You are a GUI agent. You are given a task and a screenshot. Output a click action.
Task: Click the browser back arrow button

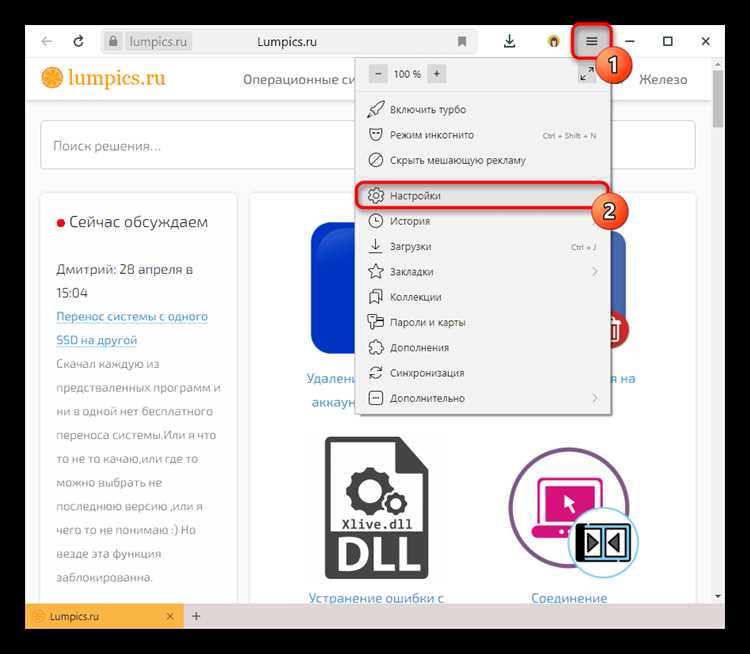[x=46, y=41]
